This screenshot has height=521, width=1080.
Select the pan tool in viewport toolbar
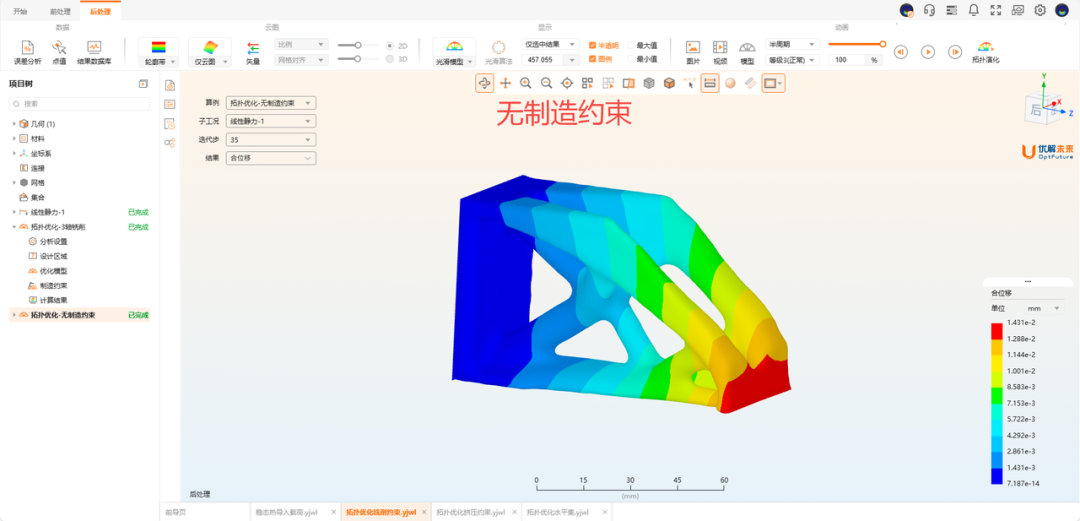pos(506,84)
